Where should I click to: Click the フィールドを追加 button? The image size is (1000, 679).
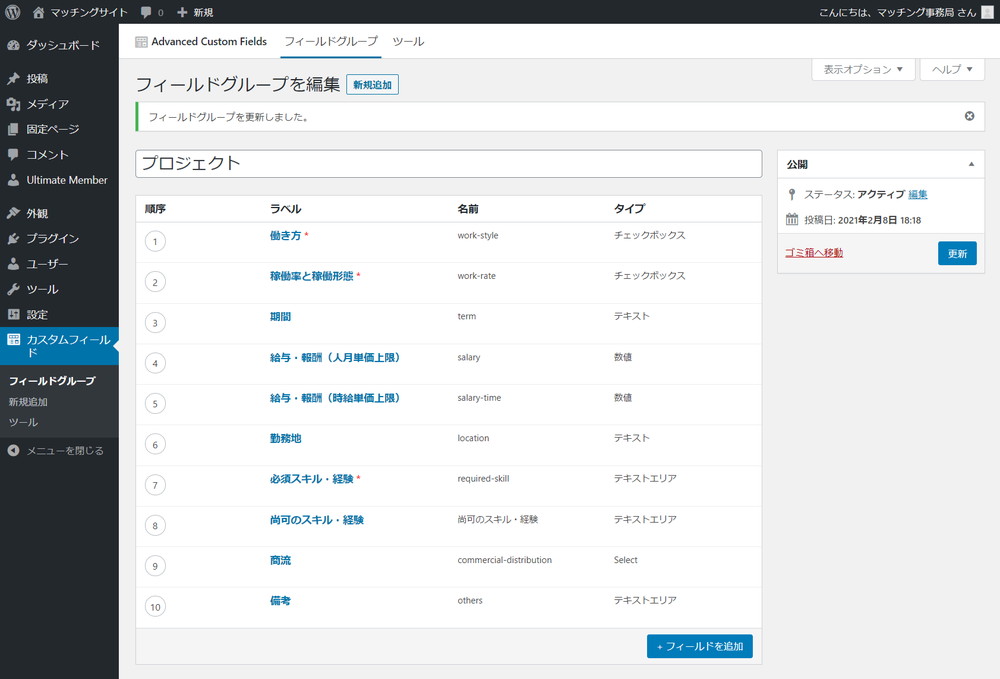click(700, 646)
